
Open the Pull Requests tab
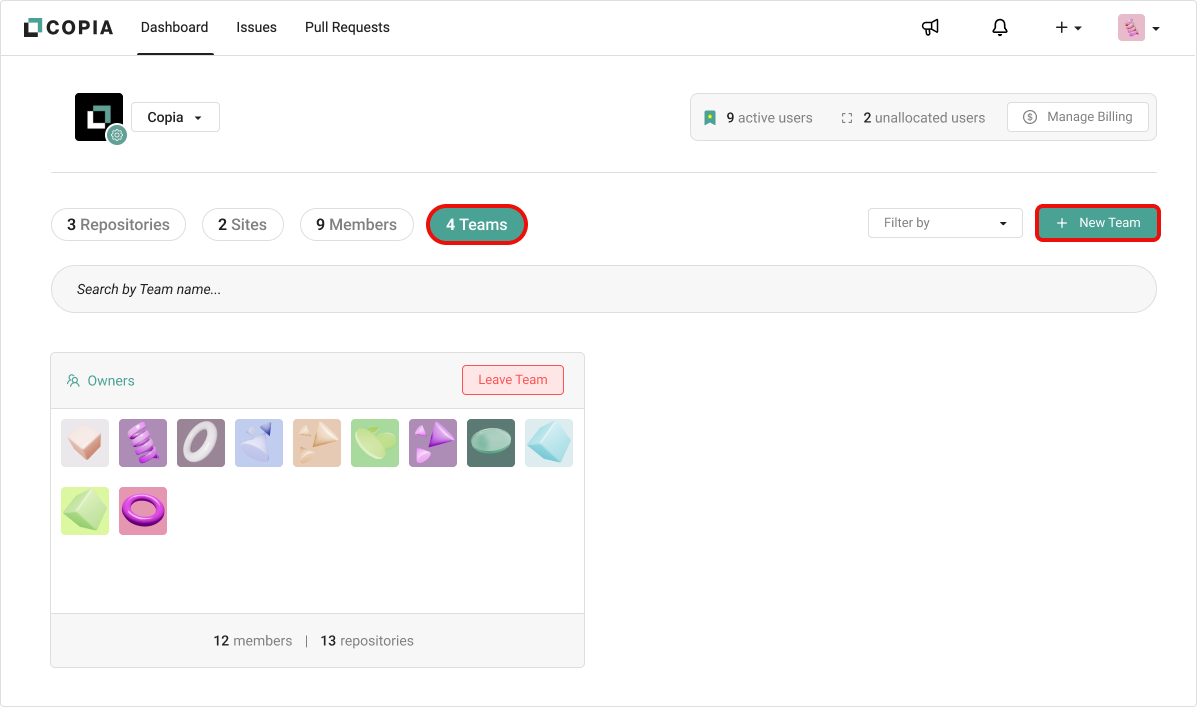347,28
